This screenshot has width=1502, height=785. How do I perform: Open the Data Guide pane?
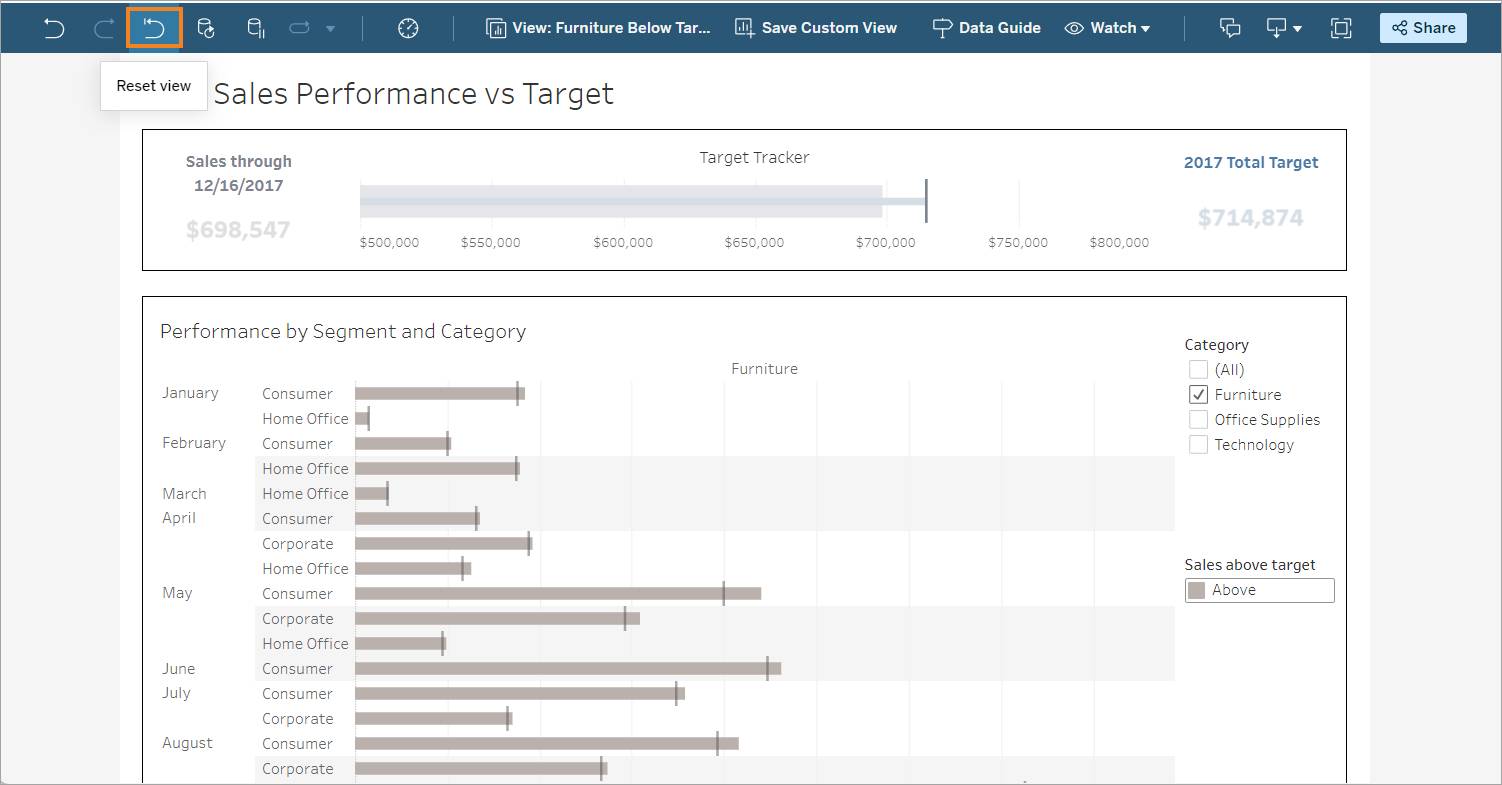[x=986, y=28]
